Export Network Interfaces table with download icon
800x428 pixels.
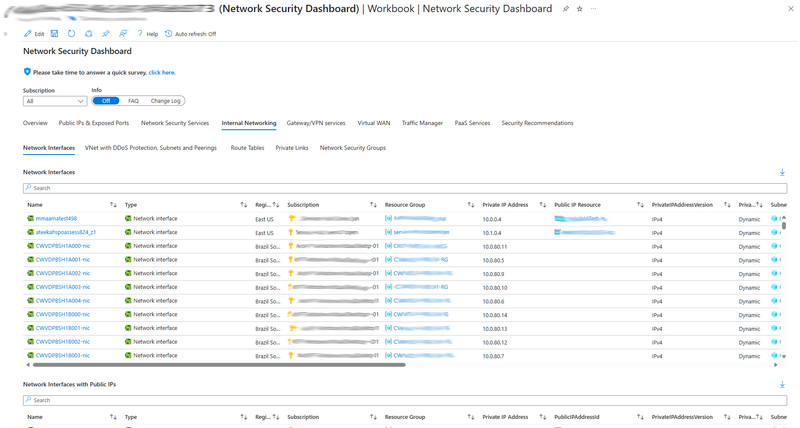(782, 173)
